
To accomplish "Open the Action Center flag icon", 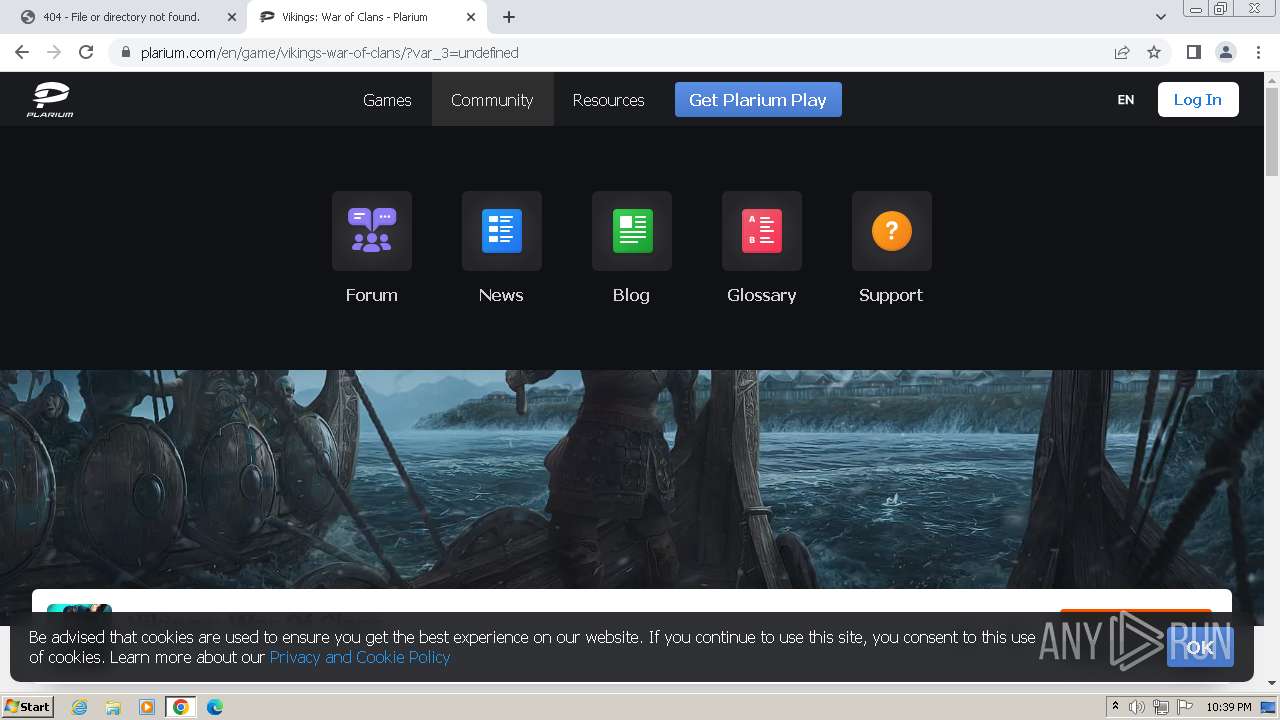I will (x=1183, y=707).
